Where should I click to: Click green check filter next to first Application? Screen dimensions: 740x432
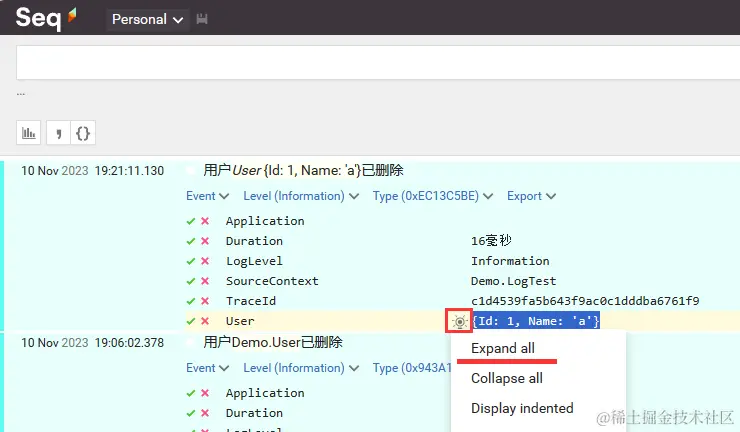tap(191, 221)
